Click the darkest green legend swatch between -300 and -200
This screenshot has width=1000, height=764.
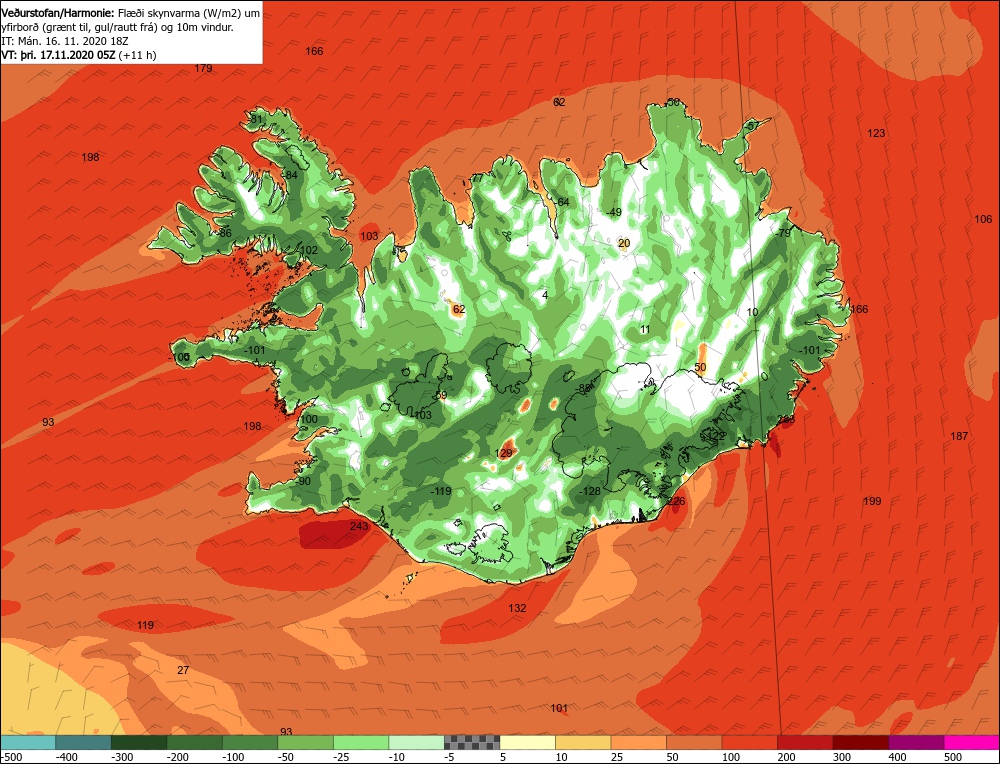coord(138,742)
